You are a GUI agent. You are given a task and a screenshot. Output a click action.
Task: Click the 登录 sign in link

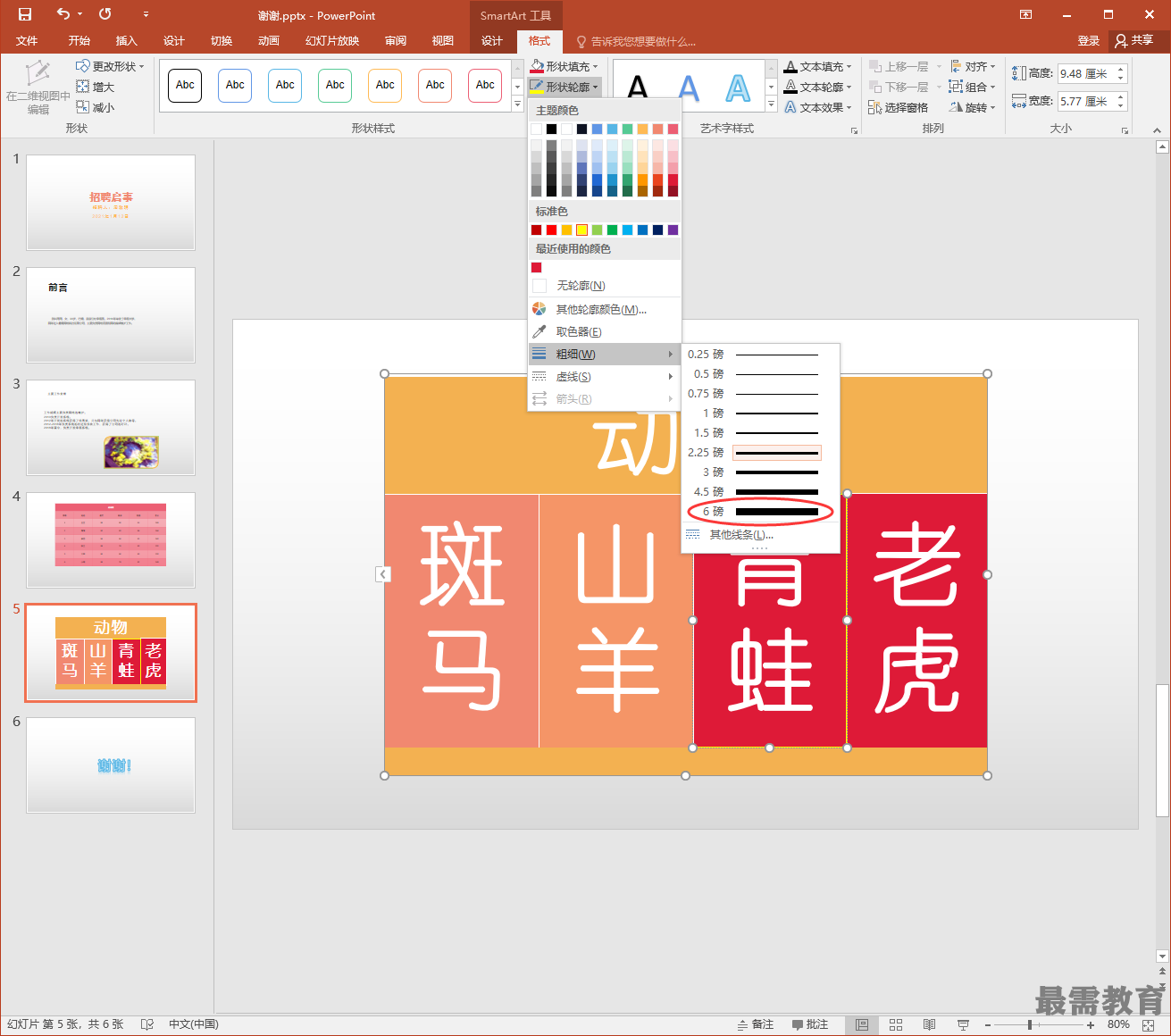pos(1088,41)
